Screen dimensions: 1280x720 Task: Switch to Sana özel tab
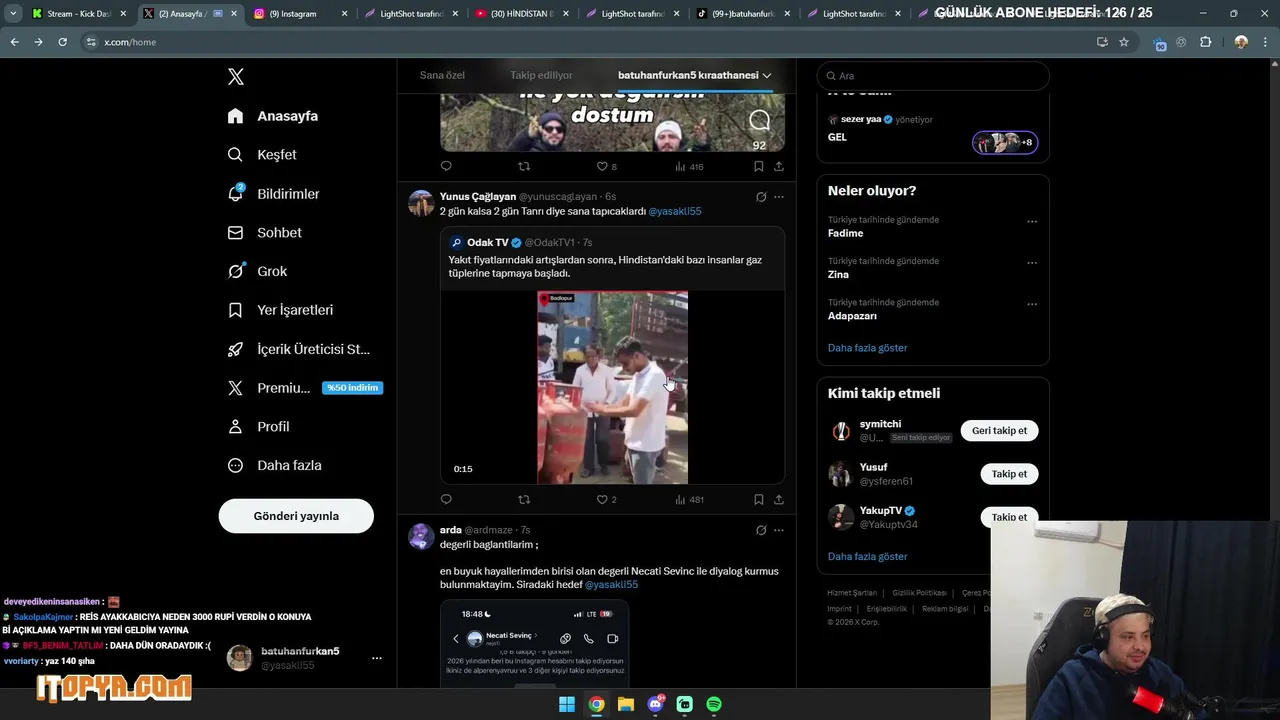[442, 75]
